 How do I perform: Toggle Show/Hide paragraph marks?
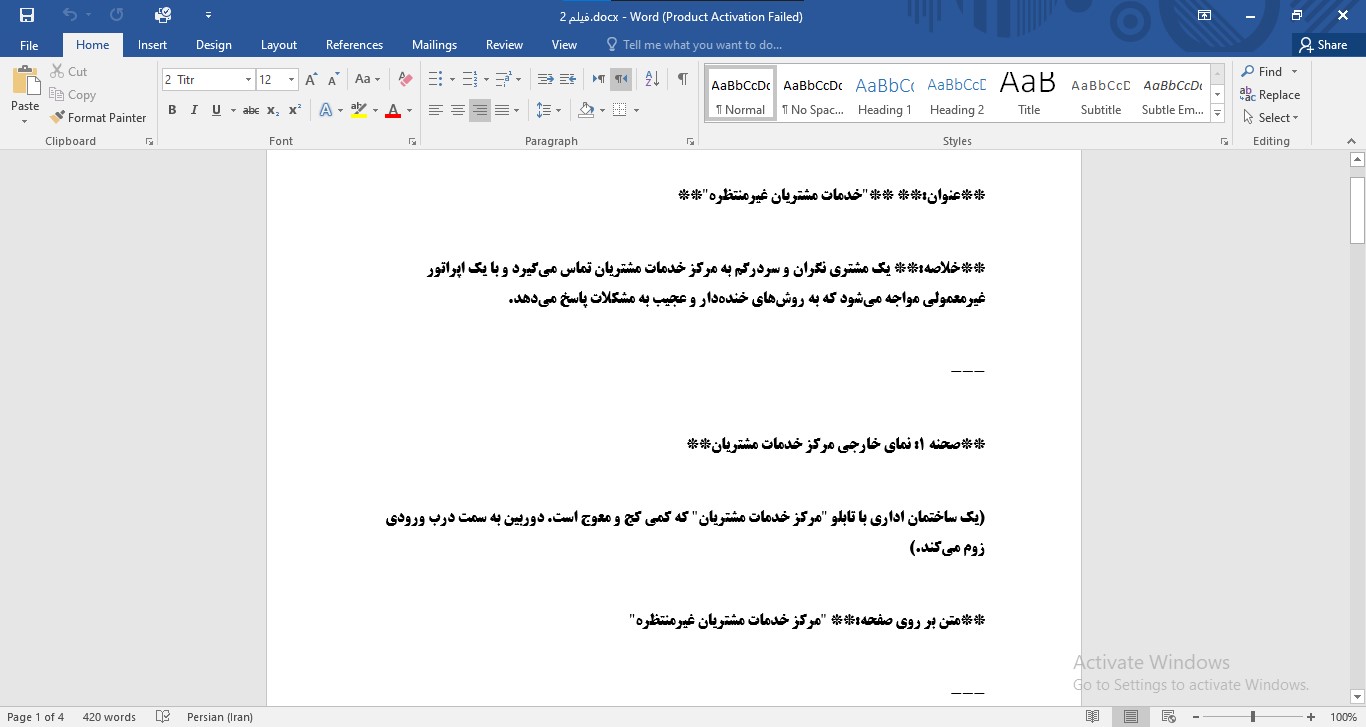click(682, 79)
